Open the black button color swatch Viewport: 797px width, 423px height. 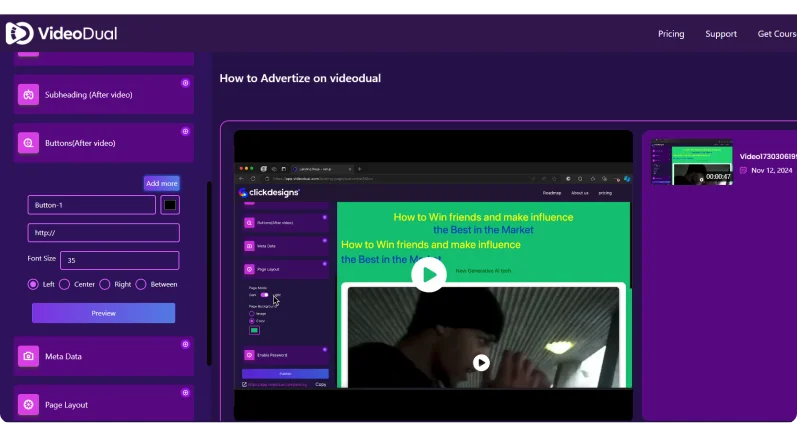pos(170,205)
